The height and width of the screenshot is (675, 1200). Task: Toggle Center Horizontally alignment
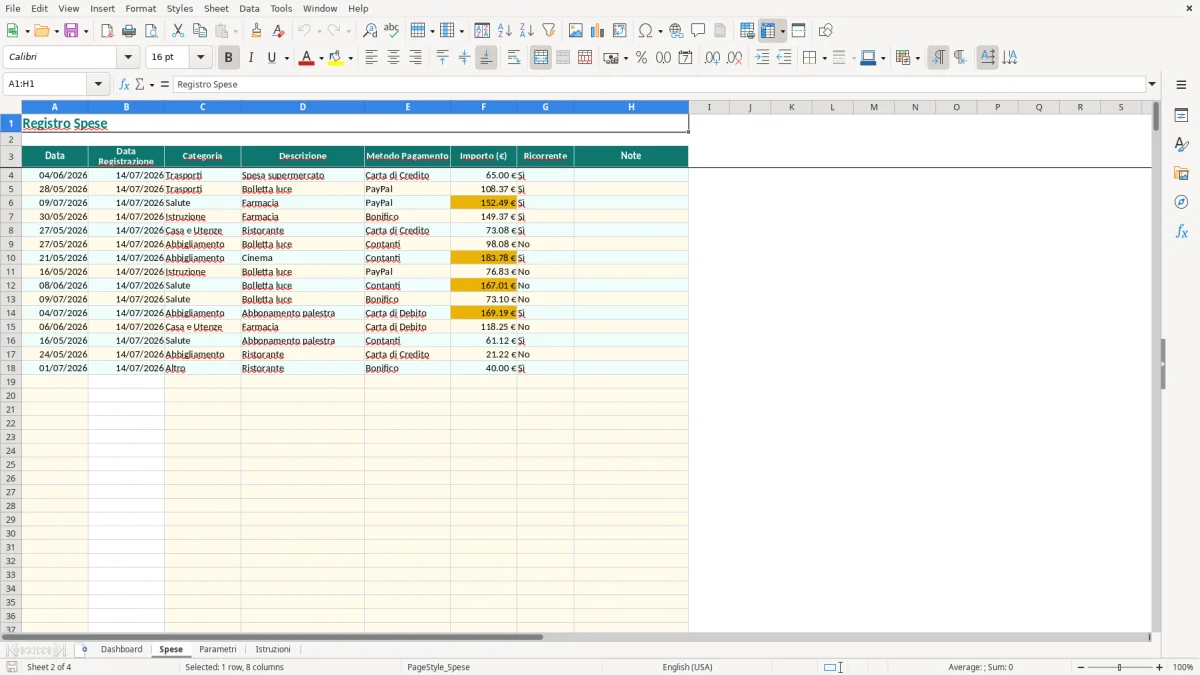393,58
